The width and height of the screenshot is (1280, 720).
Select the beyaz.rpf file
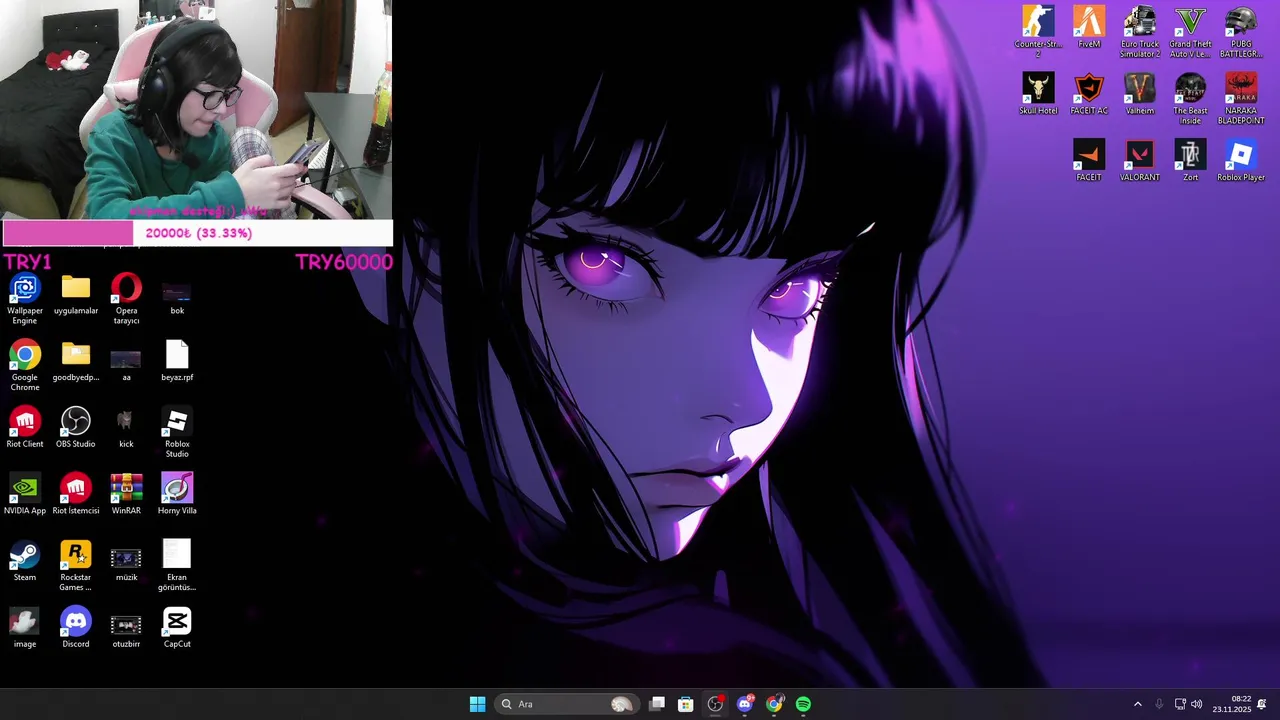177,362
